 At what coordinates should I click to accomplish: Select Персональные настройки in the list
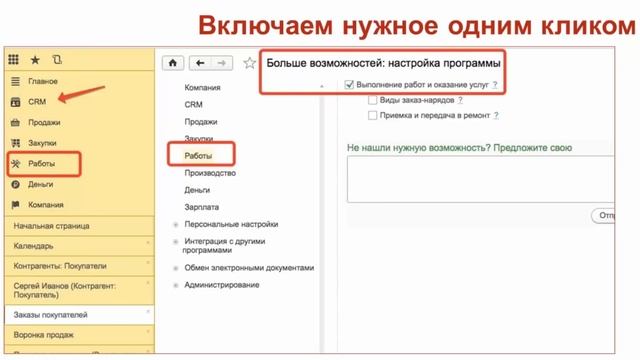(x=231, y=224)
